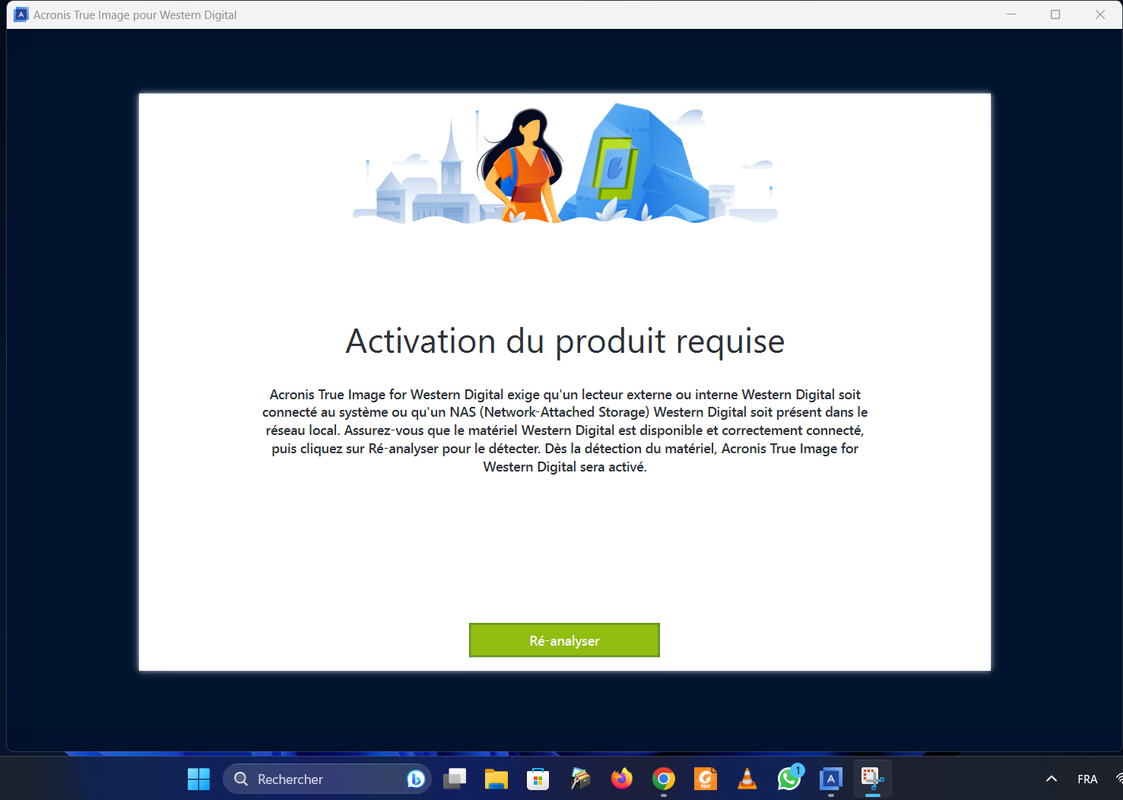Viewport: 1123px width, 800px height.
Task: Switch to the Snipping Tool in the taskbar
Action: pos(872,779)
